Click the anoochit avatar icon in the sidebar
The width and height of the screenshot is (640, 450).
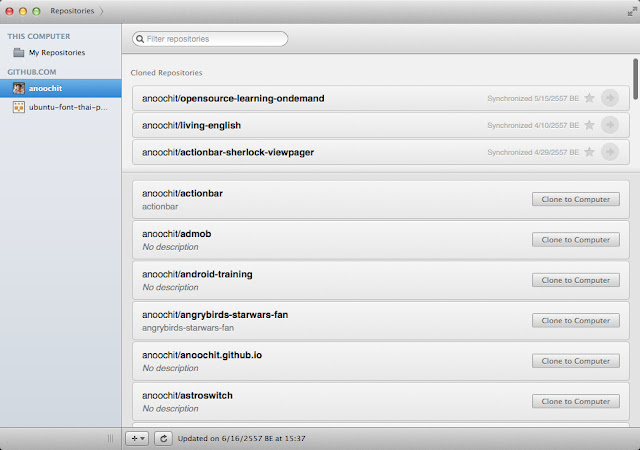click(x=18, y=88)
